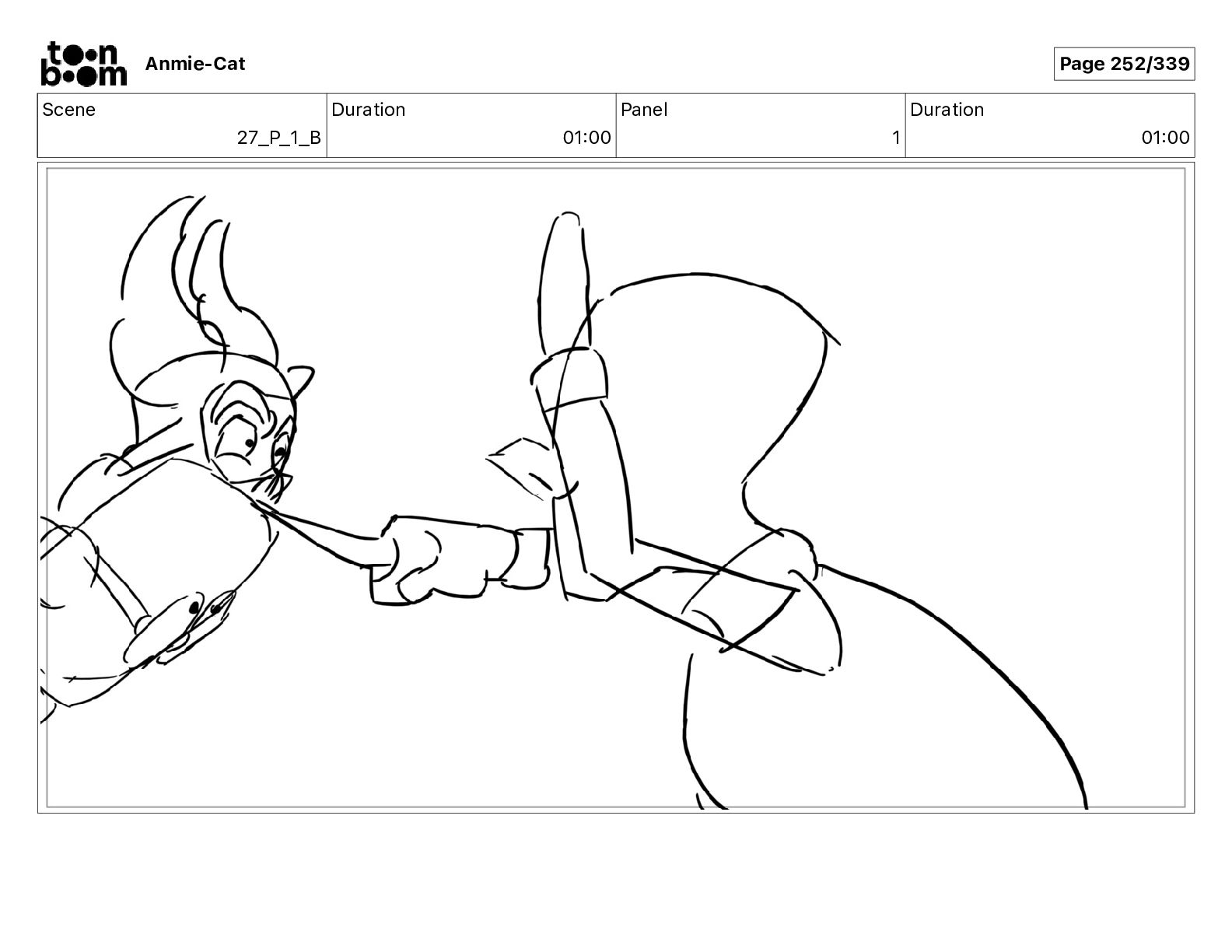This screenshot has width=1232, height=952.
Task: Select the Scene header label
Action: pos(69,110)
